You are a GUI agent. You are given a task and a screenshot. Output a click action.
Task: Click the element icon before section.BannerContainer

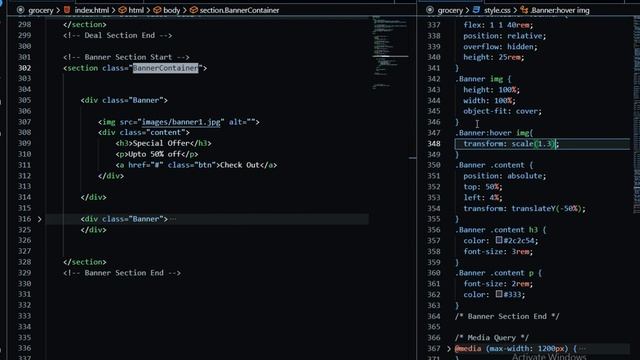click(x=193, y=10)
